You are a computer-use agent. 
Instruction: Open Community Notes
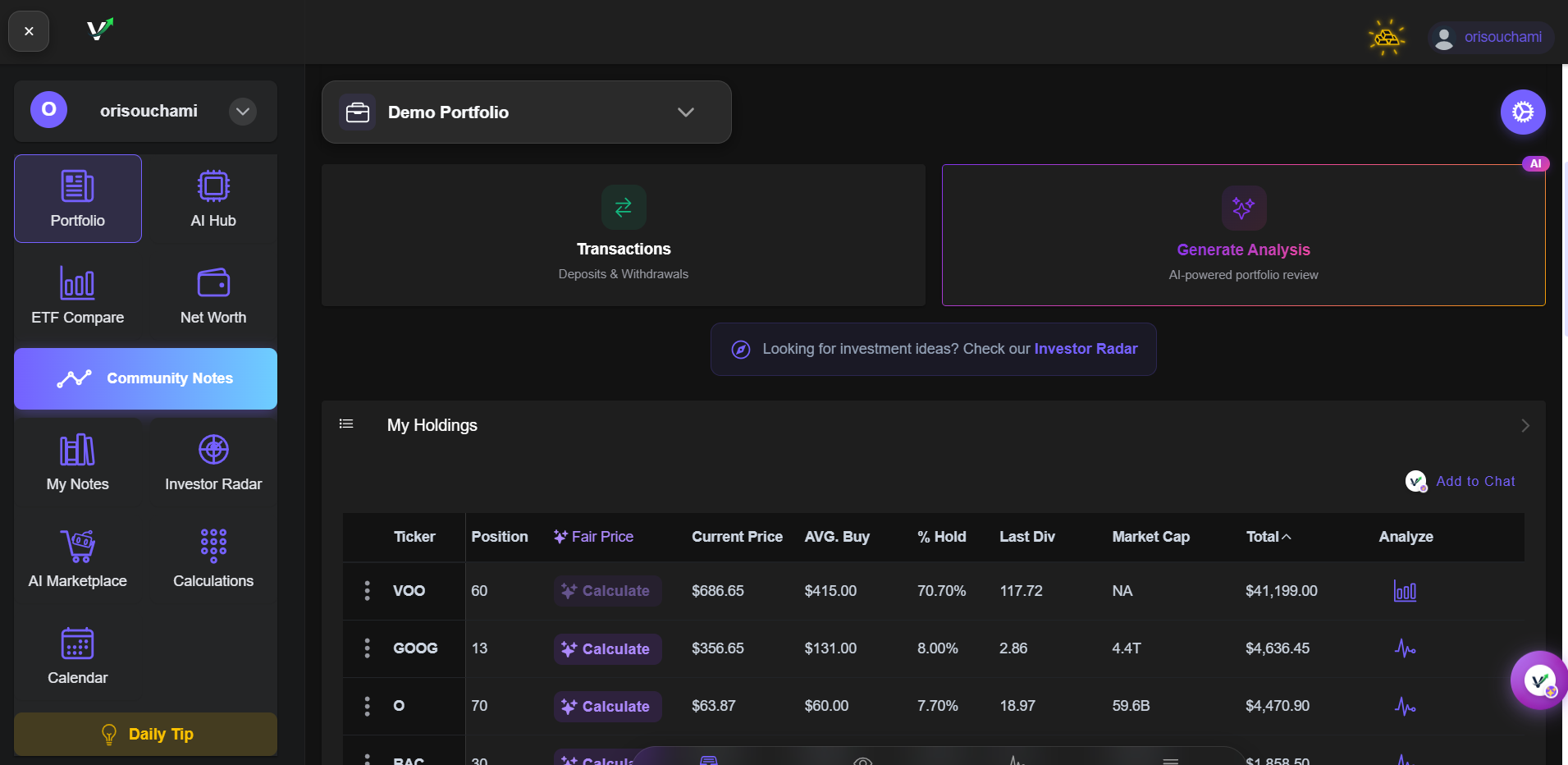click(x=145, y=378)
